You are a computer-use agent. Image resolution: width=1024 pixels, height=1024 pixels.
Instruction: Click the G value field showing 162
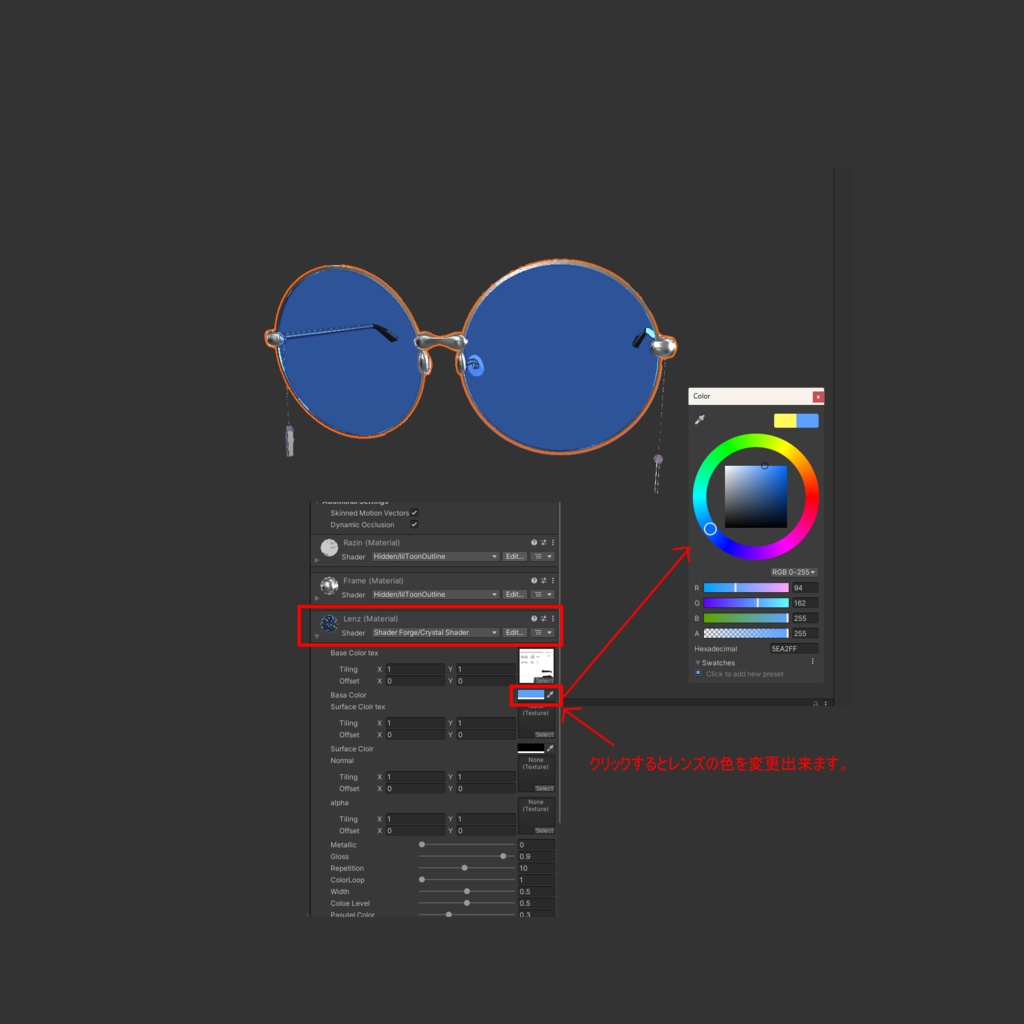(x=805, y=603)
